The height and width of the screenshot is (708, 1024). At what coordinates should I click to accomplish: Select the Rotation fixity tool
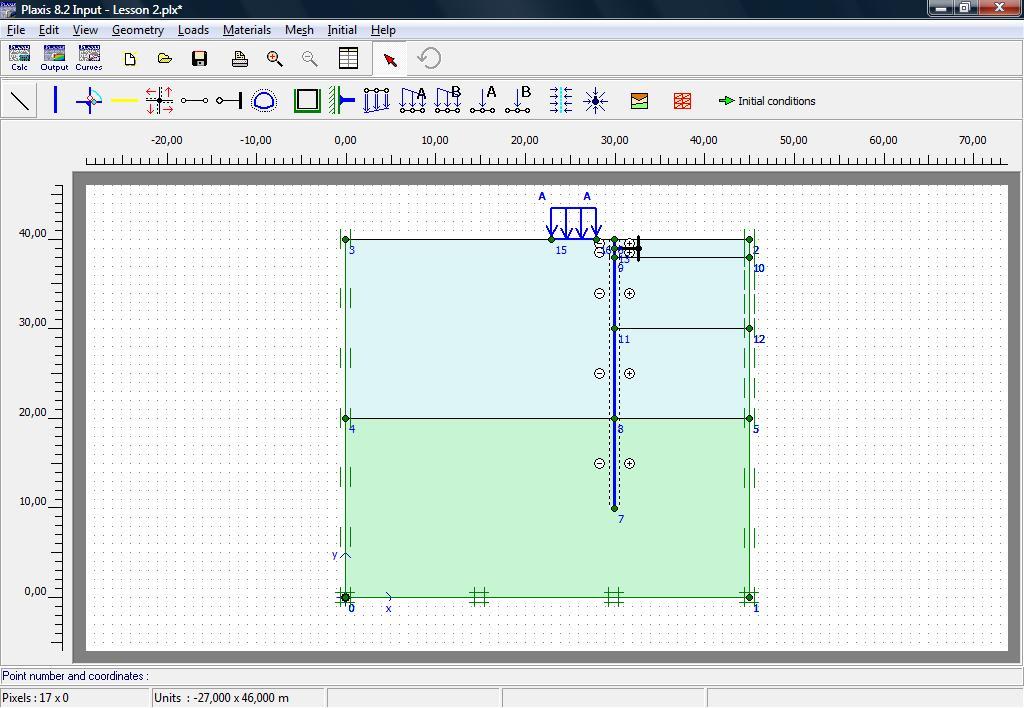pos(342,100)
